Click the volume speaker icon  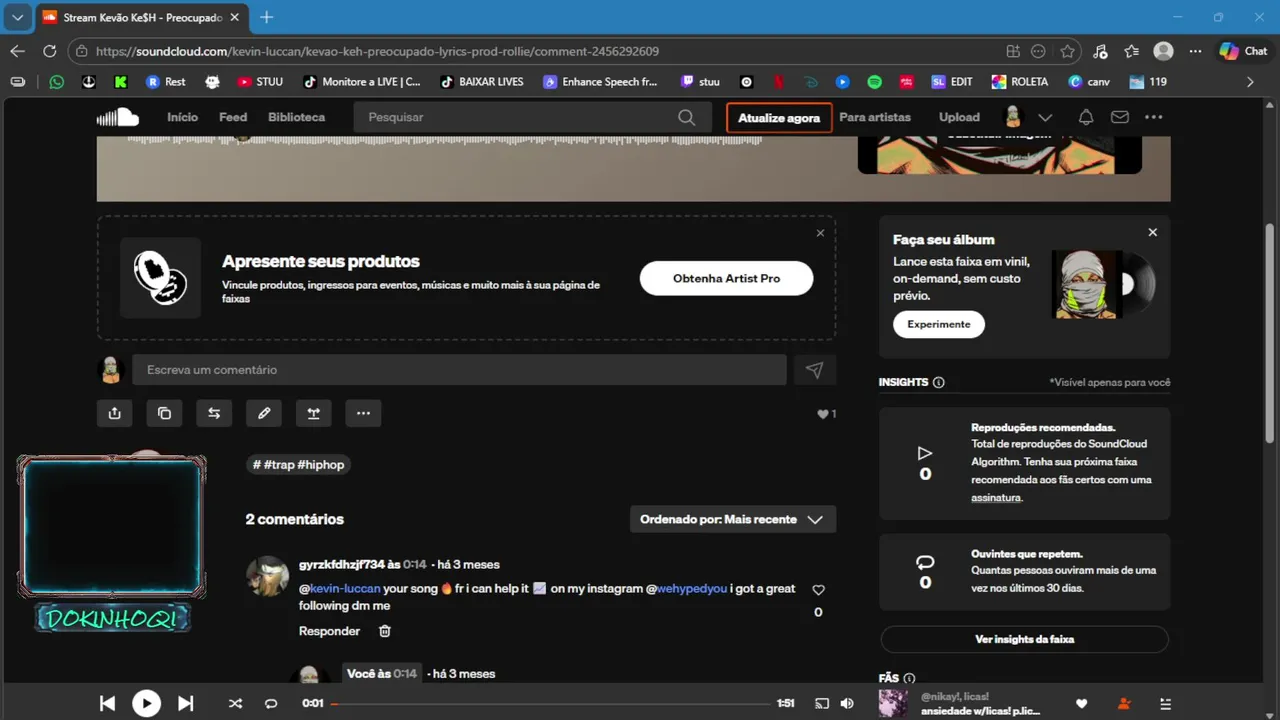tap(847, 703)
